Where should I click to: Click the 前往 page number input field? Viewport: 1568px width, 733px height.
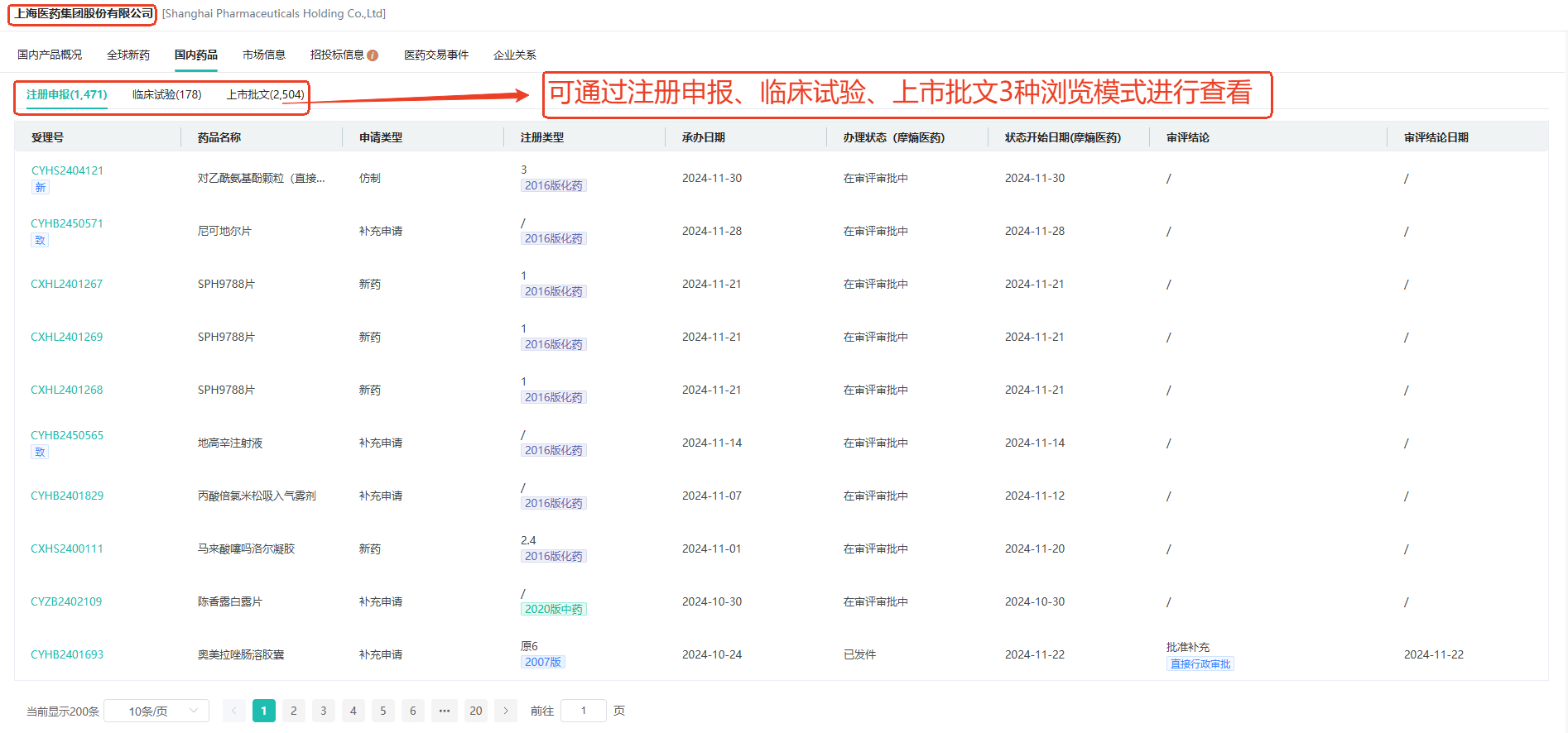coord(583,711)
